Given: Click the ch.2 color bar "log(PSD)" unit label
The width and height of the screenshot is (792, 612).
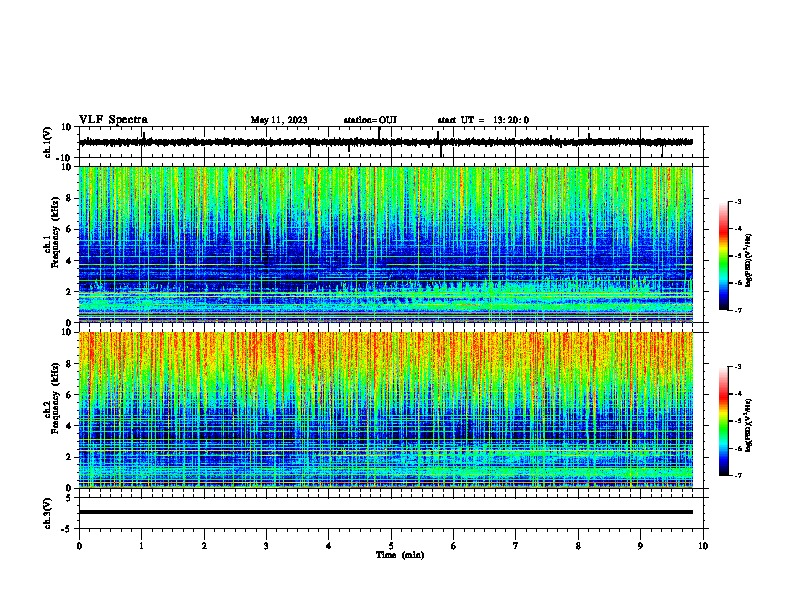Looking at the screenshot, I should 749,425.
